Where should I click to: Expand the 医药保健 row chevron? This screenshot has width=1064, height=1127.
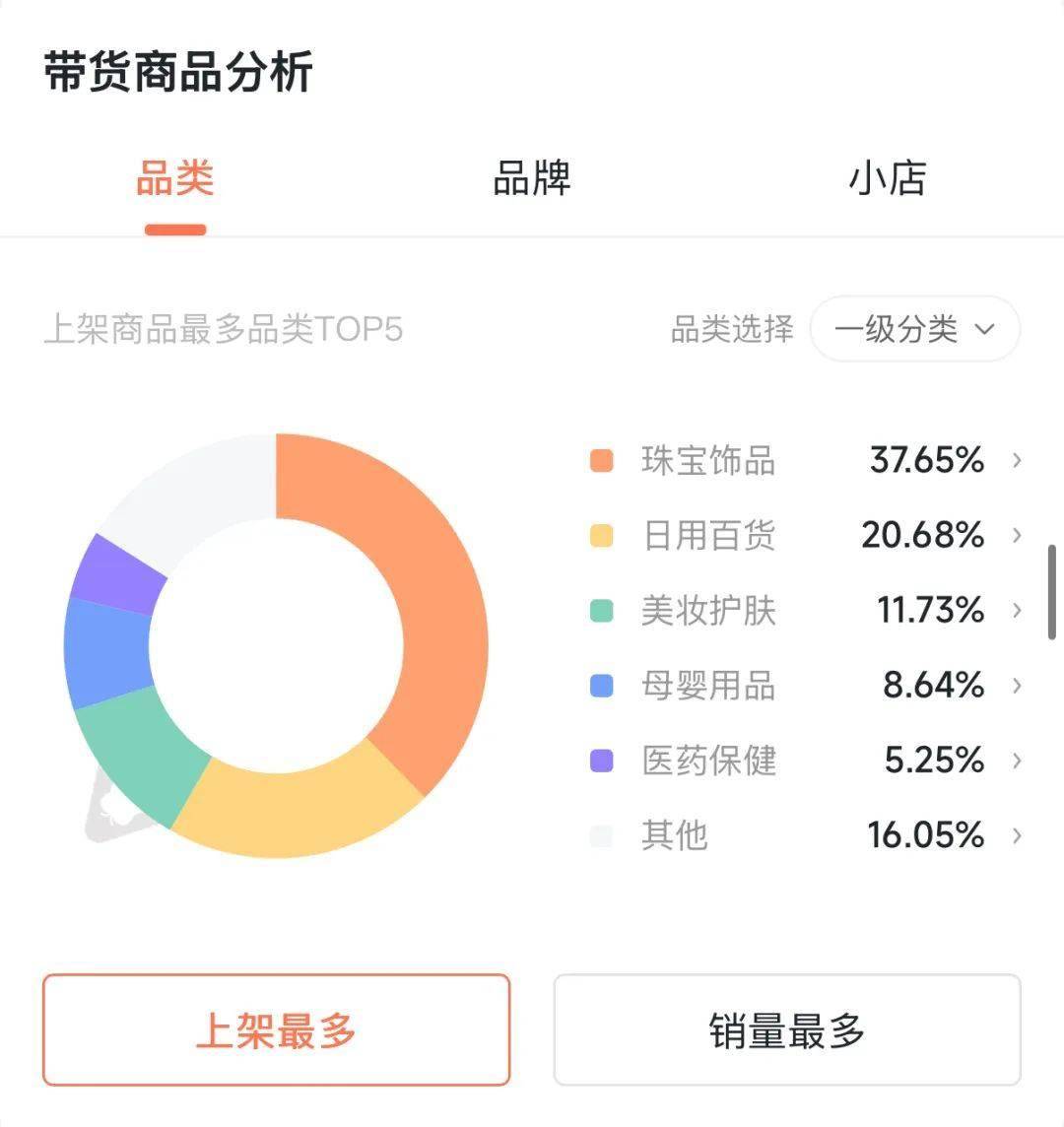click(1017, 761)
